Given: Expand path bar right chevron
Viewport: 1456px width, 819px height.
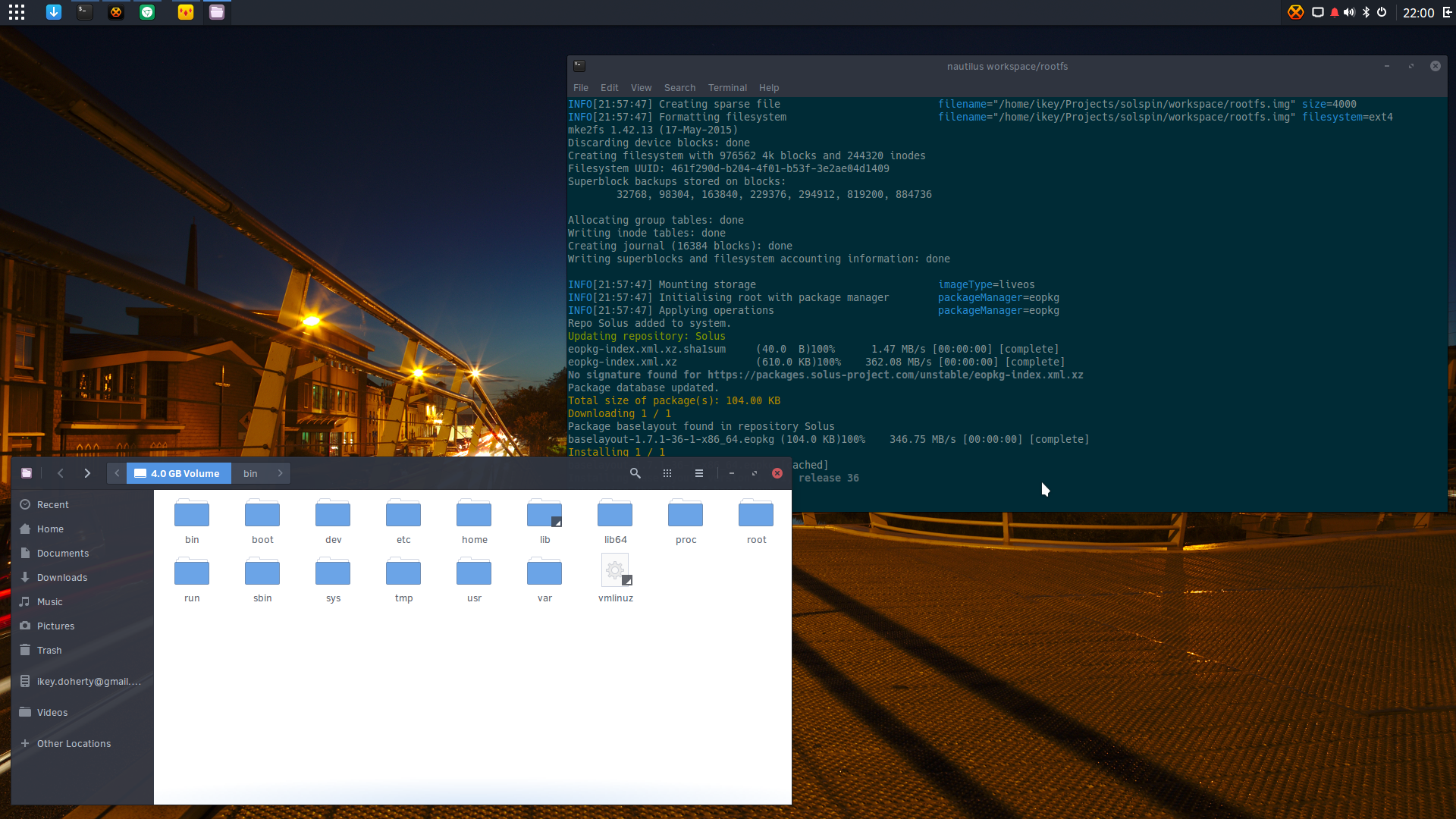Looking at the screenshot, I should 281,473.
